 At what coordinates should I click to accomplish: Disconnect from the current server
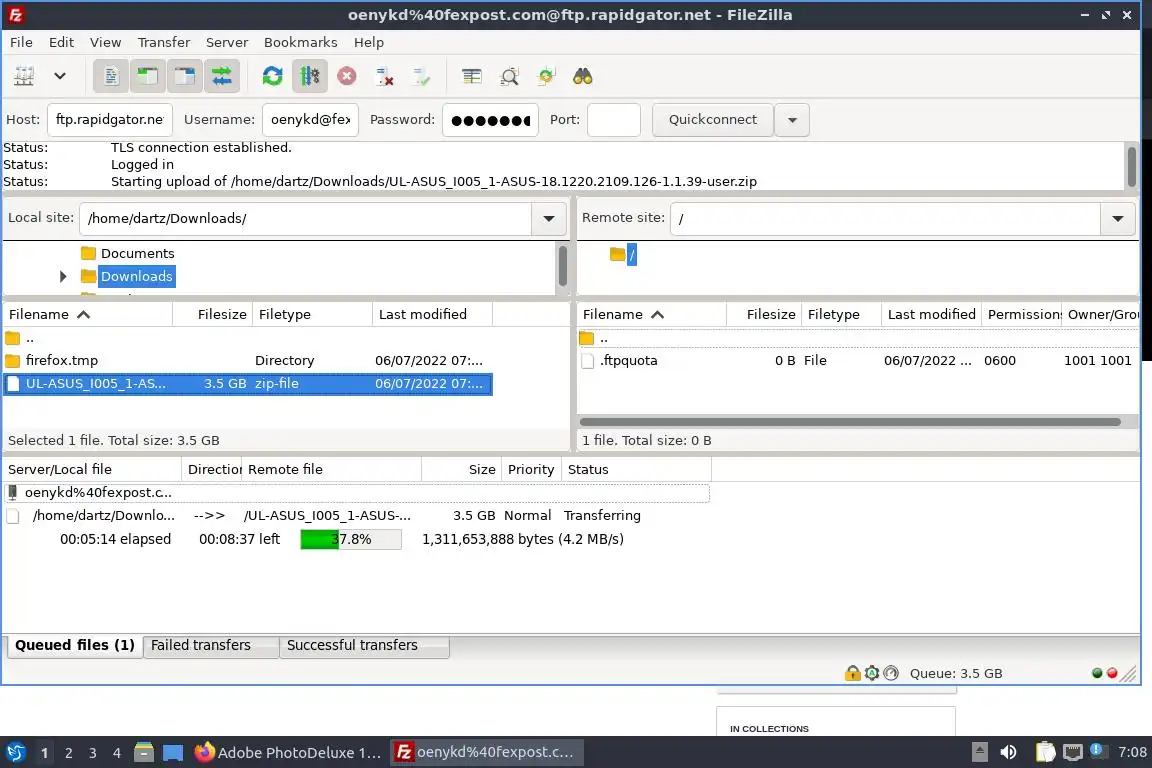384,76
